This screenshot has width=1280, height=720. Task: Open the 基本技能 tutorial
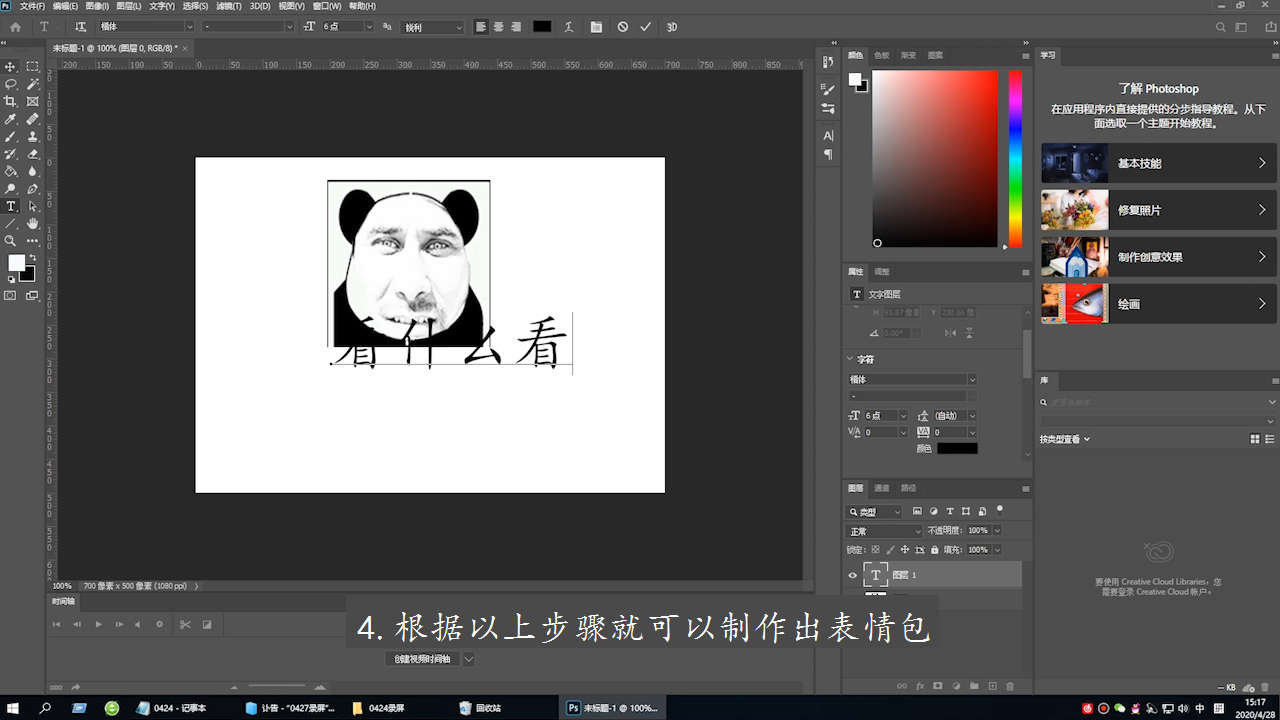[x=1159, y=163]
